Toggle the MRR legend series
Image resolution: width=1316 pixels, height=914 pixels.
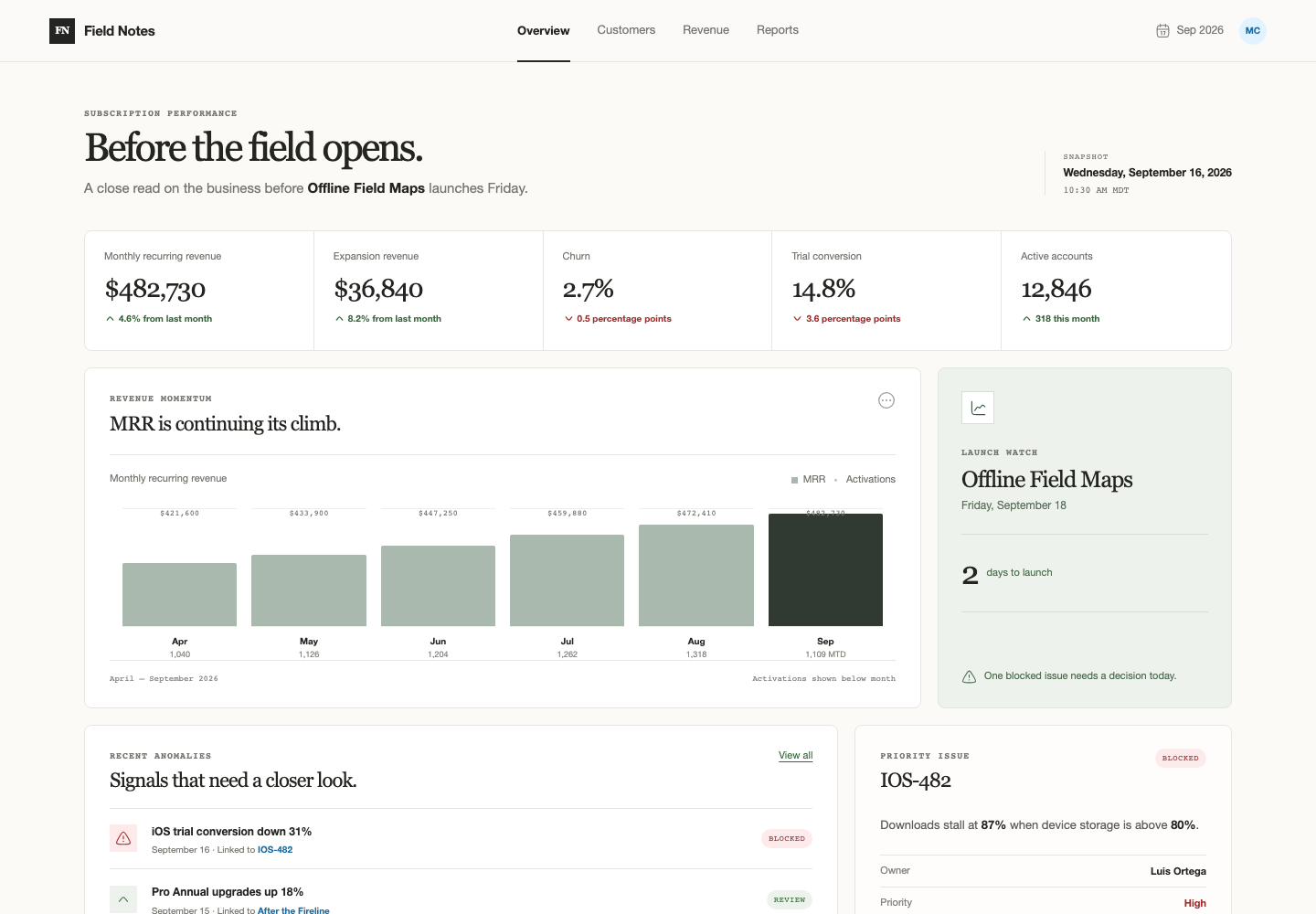click(809, 480)
